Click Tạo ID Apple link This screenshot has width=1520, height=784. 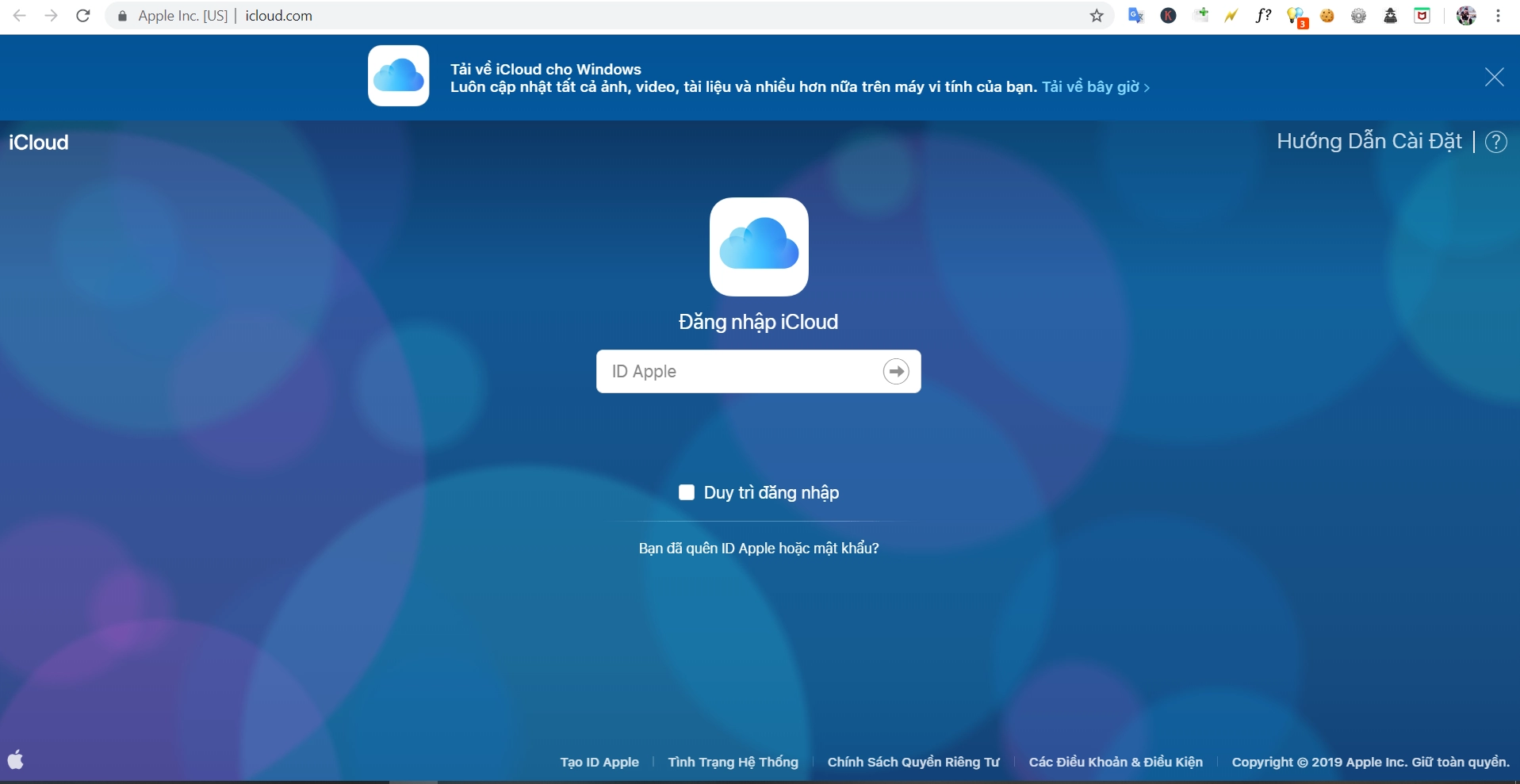click(x=599, y=761)
